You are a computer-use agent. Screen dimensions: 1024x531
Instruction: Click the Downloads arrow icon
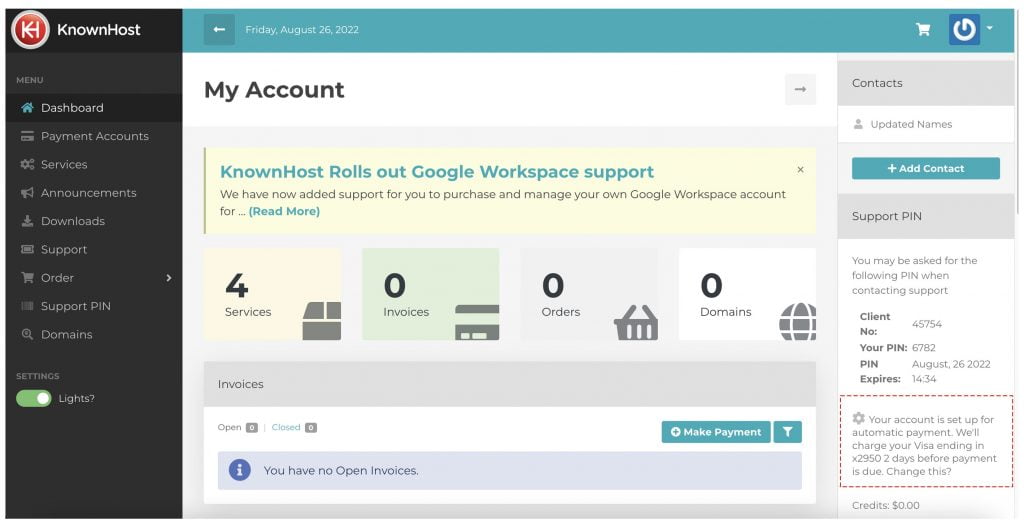point(27,221)
